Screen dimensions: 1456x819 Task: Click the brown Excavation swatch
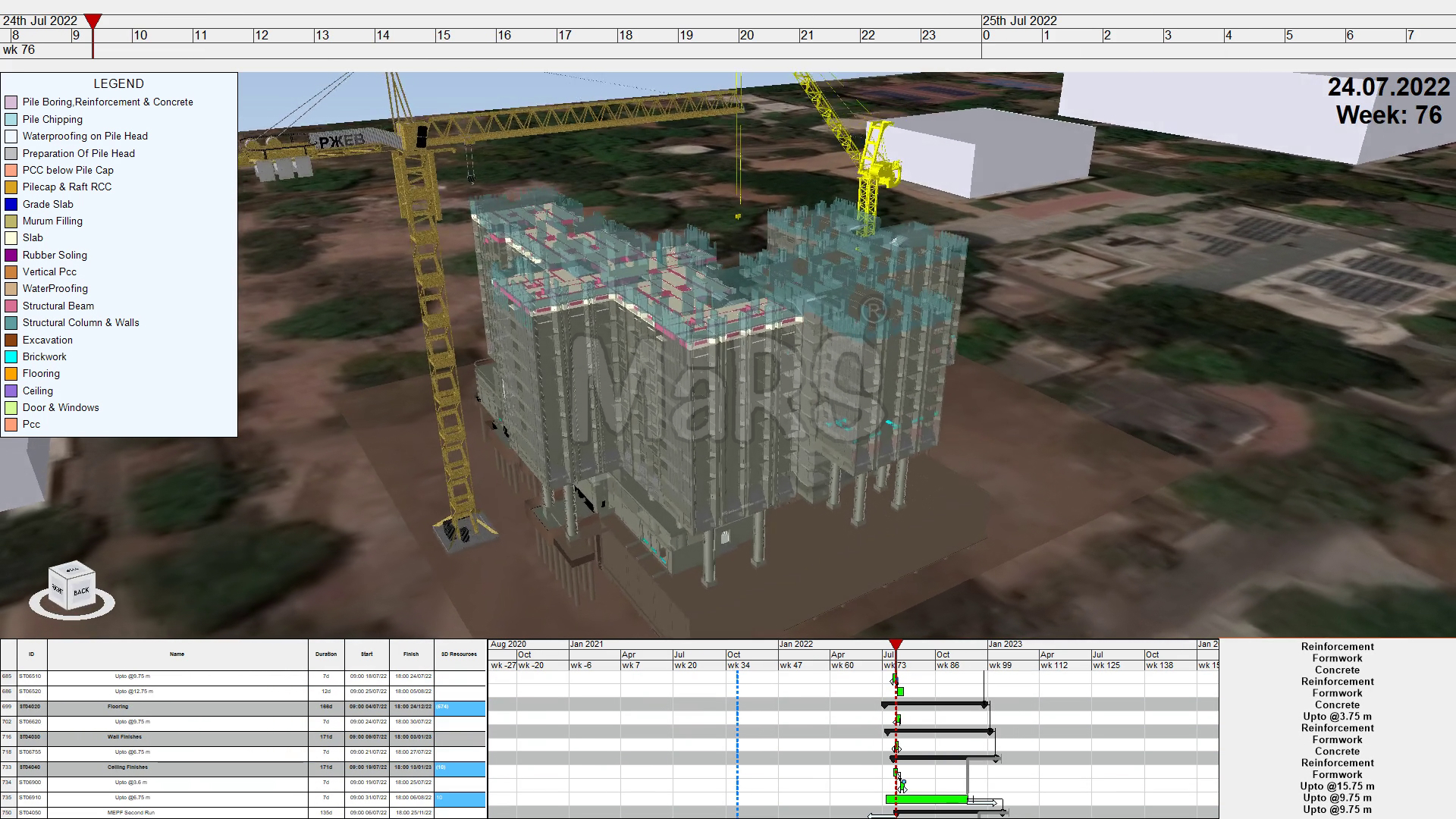[x=11, y=340]
